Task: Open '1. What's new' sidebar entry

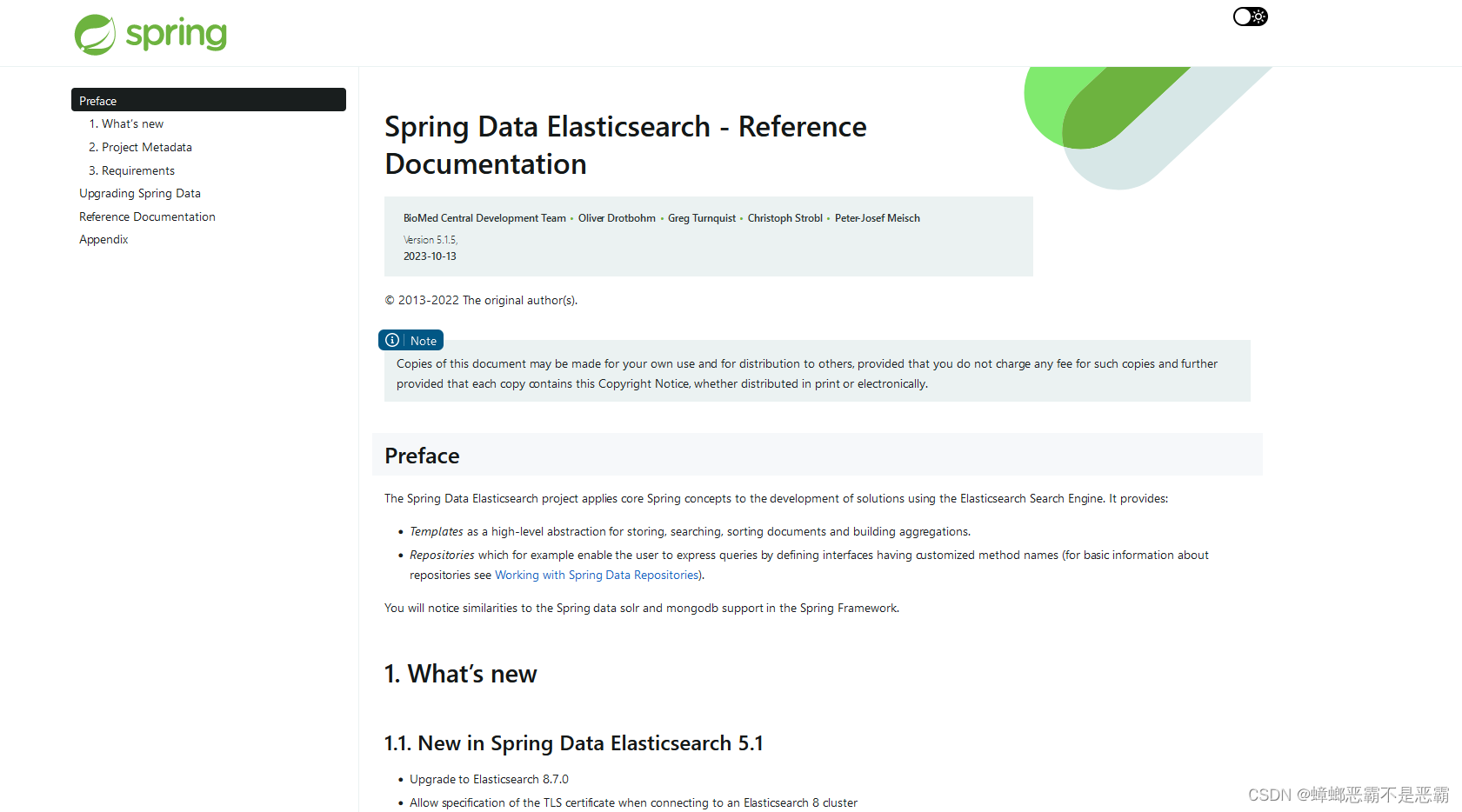Action: [126, 123]
